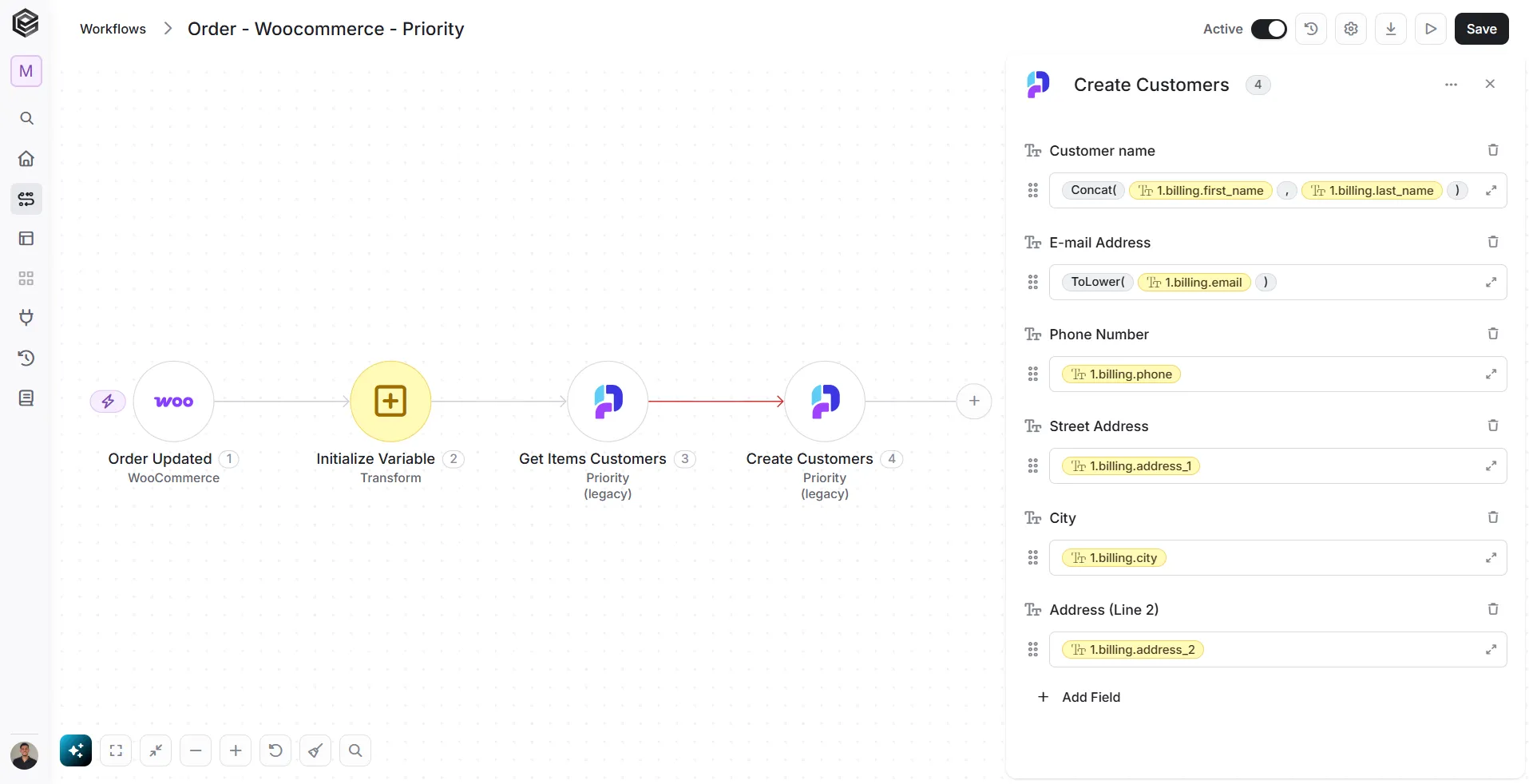
Task: Open the AI assistant sparkle button
Action: pos(76,750)
